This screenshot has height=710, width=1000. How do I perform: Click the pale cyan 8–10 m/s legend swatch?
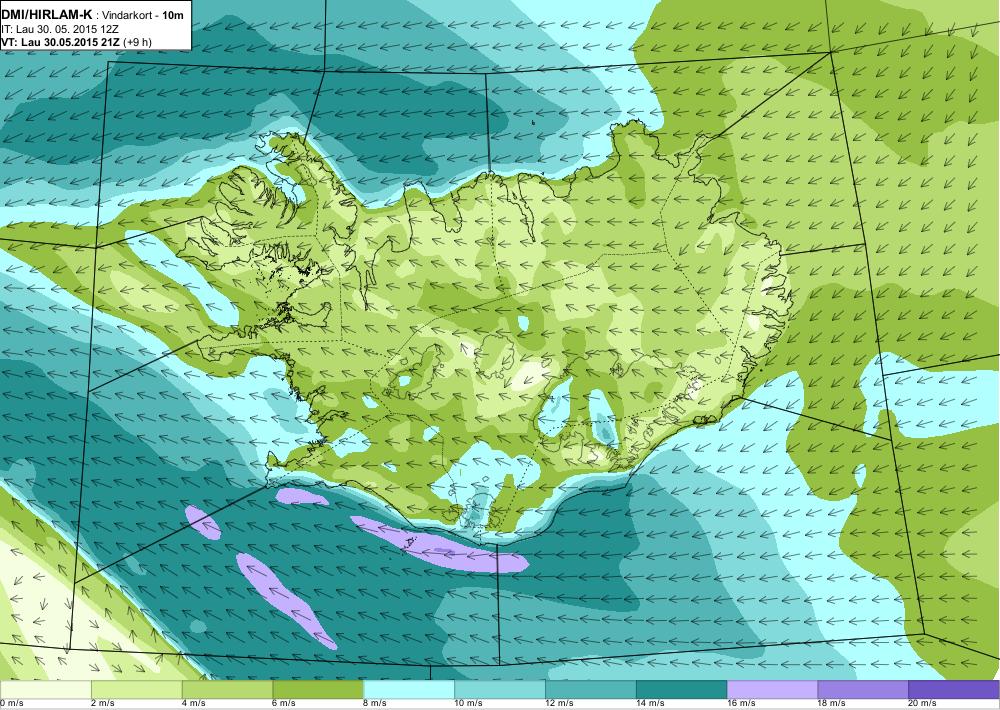coord(409,690)
